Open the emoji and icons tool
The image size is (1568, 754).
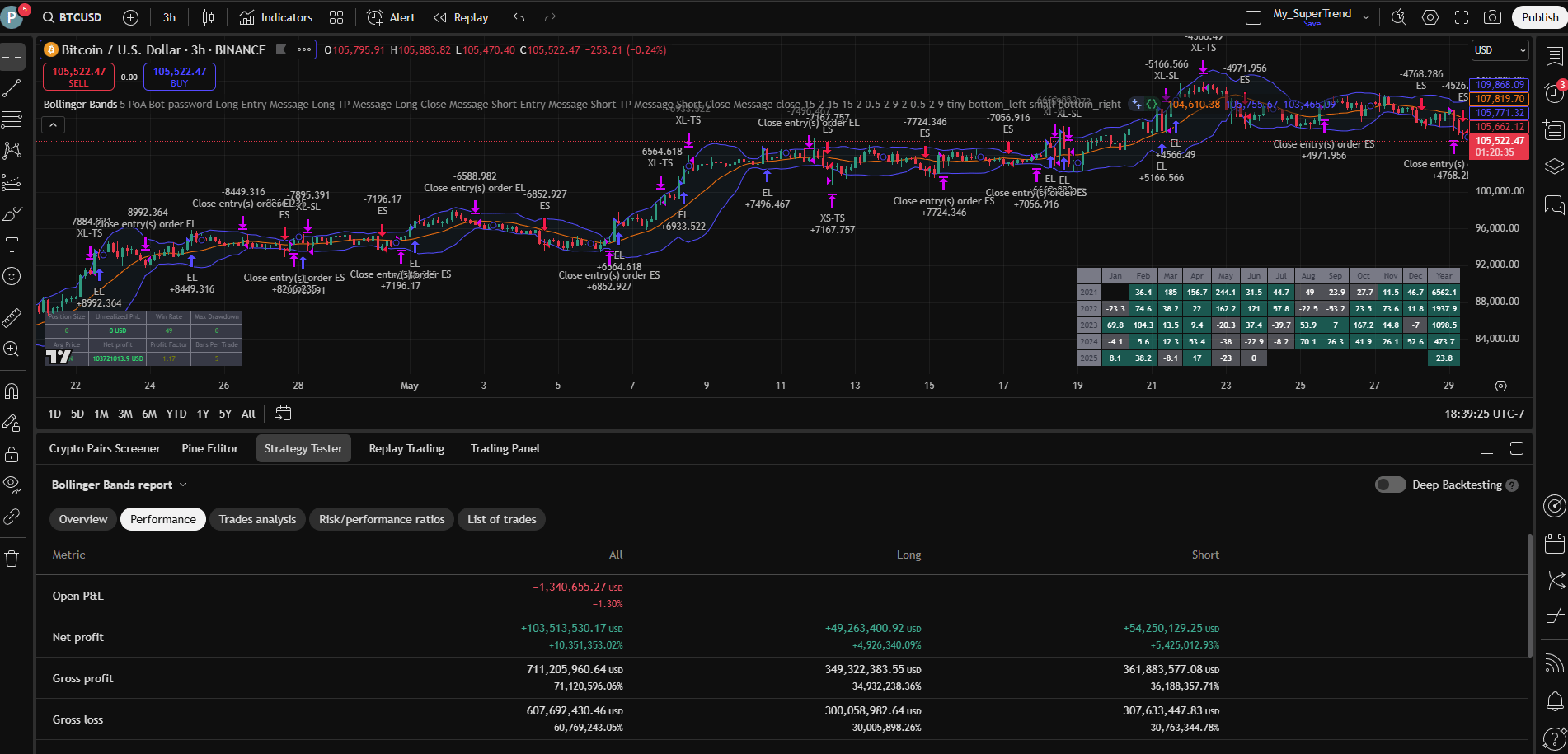tap(12, 276)
